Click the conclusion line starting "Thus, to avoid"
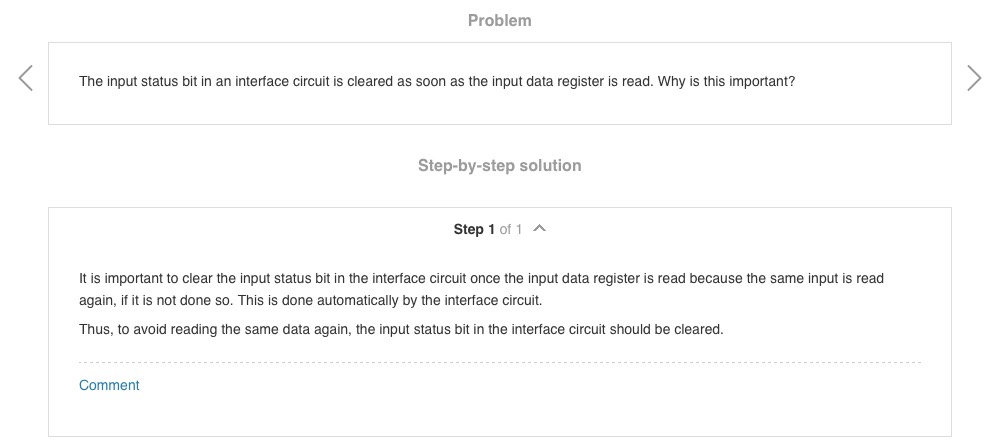 300,329
